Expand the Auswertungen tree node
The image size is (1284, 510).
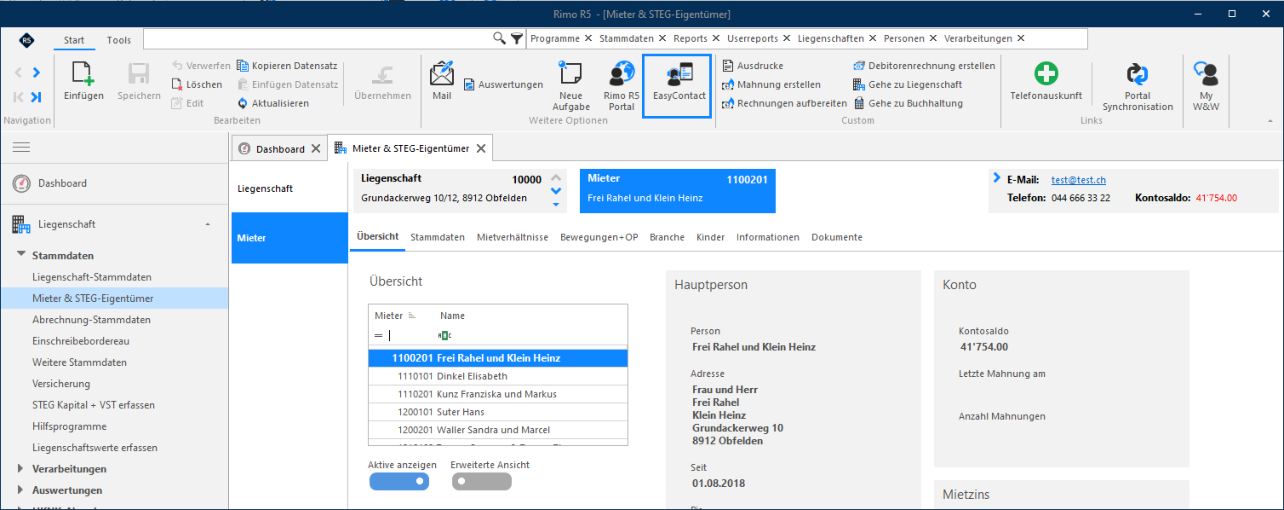pos(22,490)
